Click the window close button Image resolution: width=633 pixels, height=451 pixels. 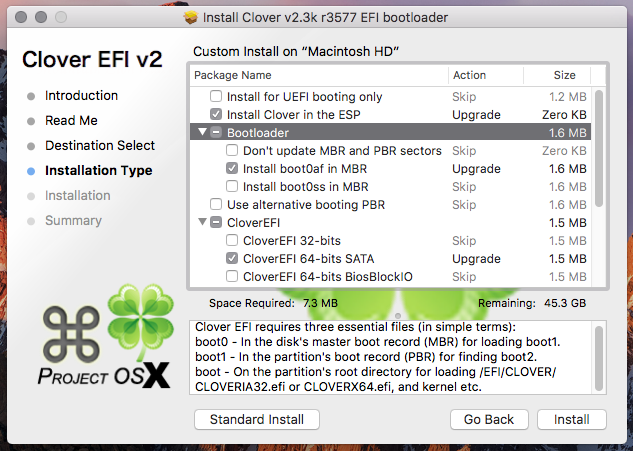pyautogui.click(x=21, y=17)
